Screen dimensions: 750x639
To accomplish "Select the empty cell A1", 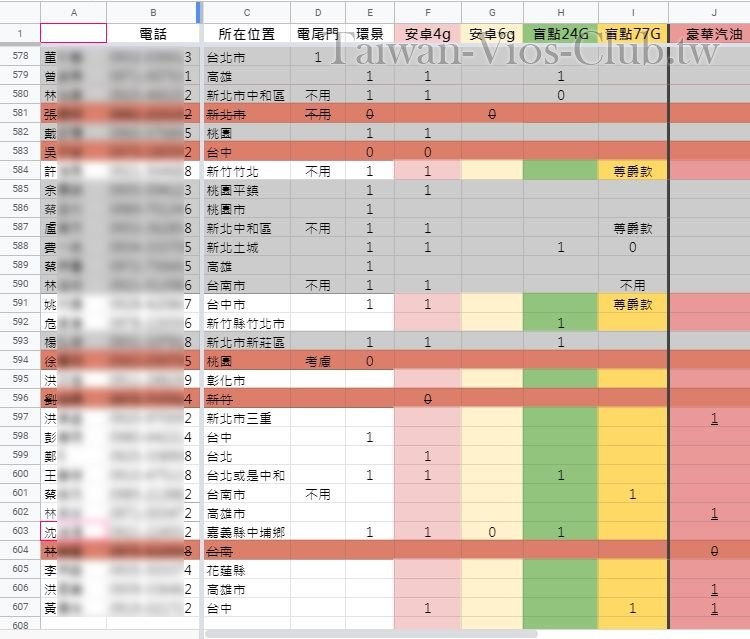I will pos(74,33).
